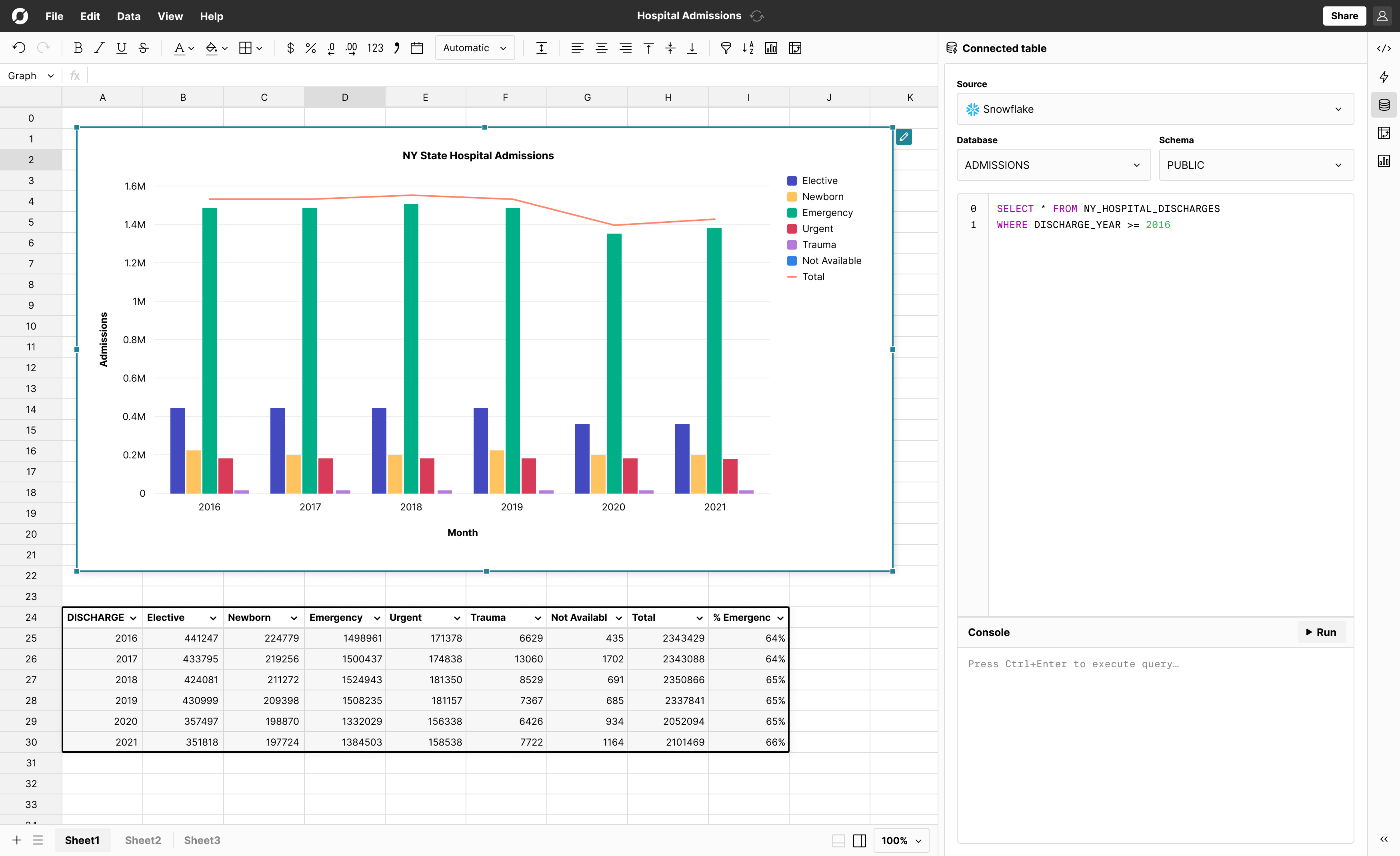1400x856 pixels.
Task: Toggle strikethrough formatting
Action: pyautogui.click(x=143, y=48)
